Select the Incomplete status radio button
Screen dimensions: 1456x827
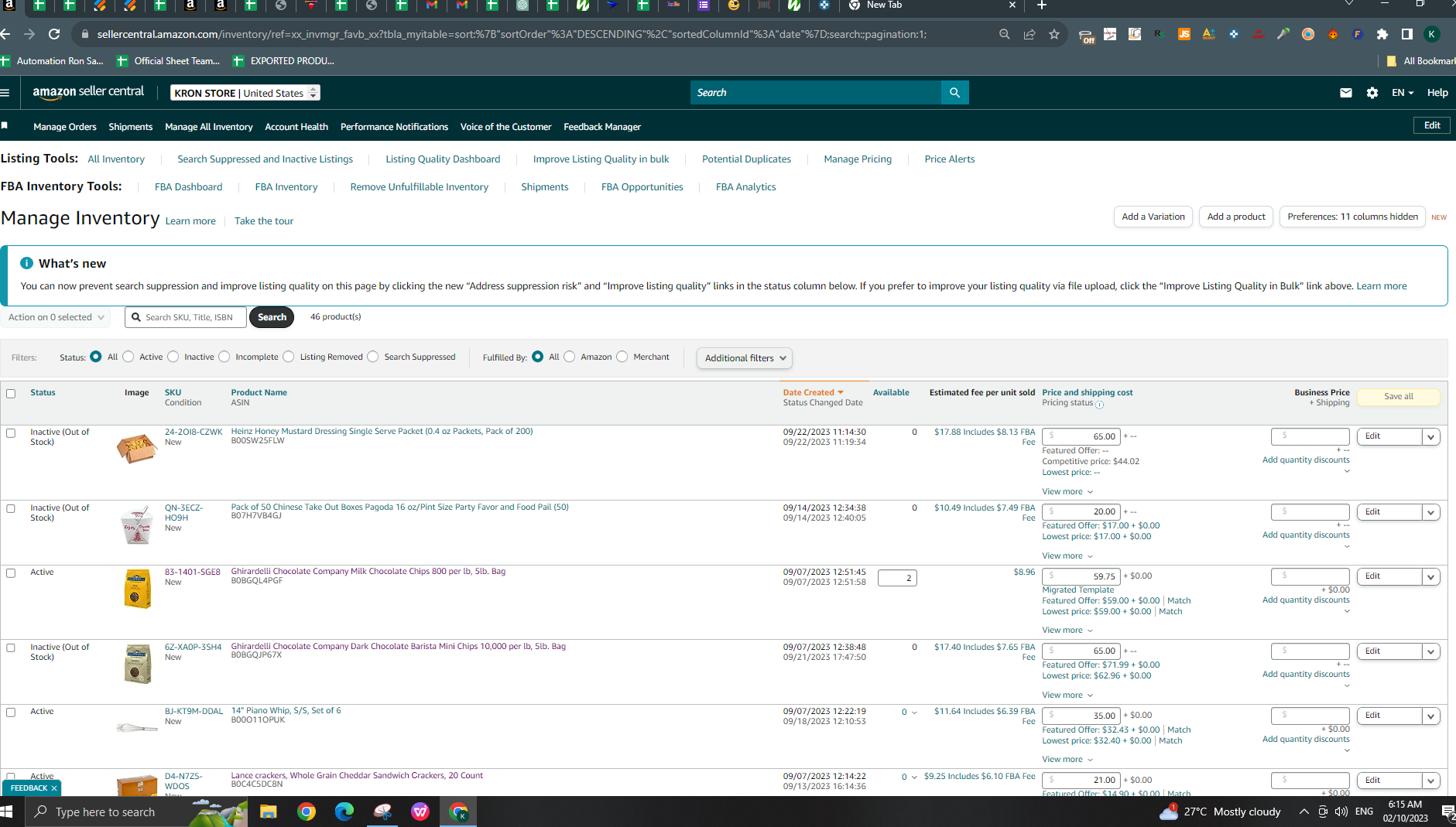coord(224,357)
